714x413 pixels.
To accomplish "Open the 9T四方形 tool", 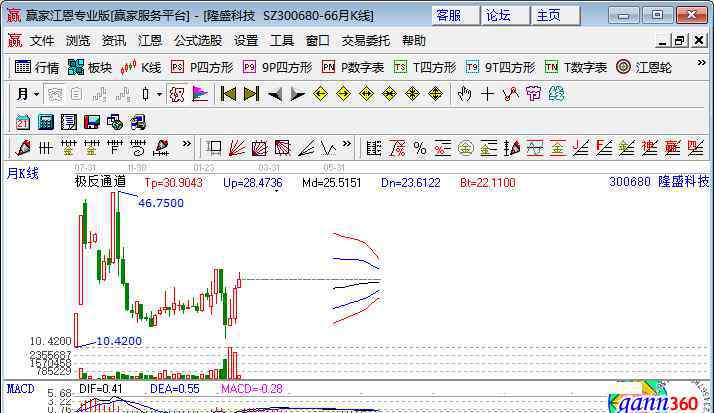I will [500, 67].
